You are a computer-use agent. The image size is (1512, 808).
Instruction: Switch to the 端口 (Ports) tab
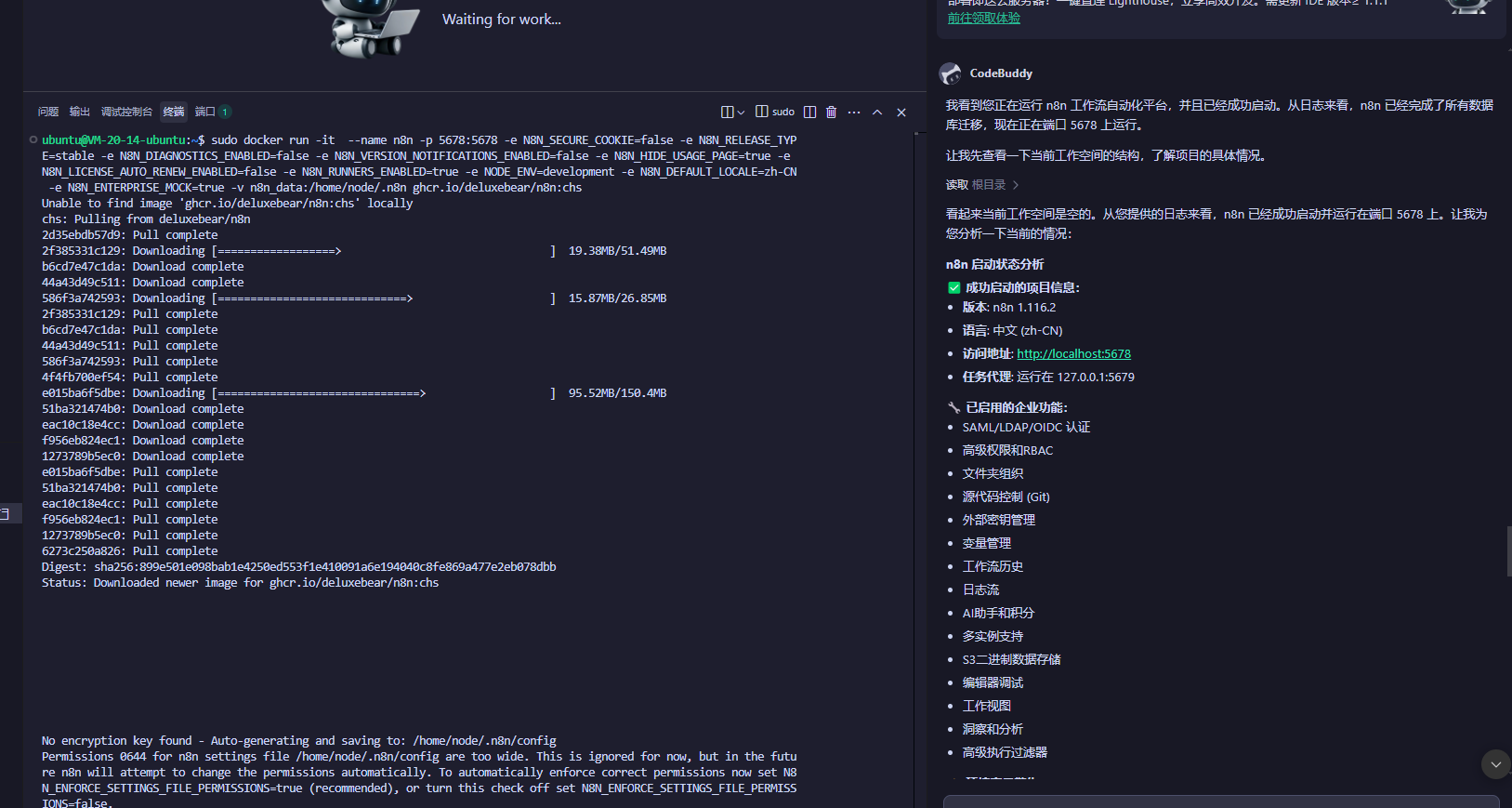click(212, 112)
